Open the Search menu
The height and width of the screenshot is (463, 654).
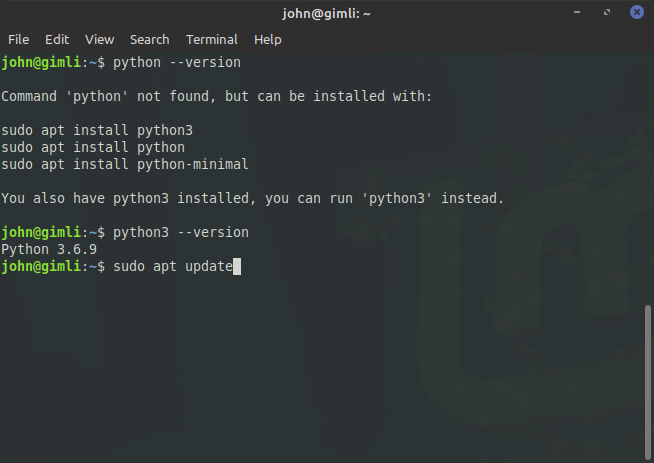point(149,40)
